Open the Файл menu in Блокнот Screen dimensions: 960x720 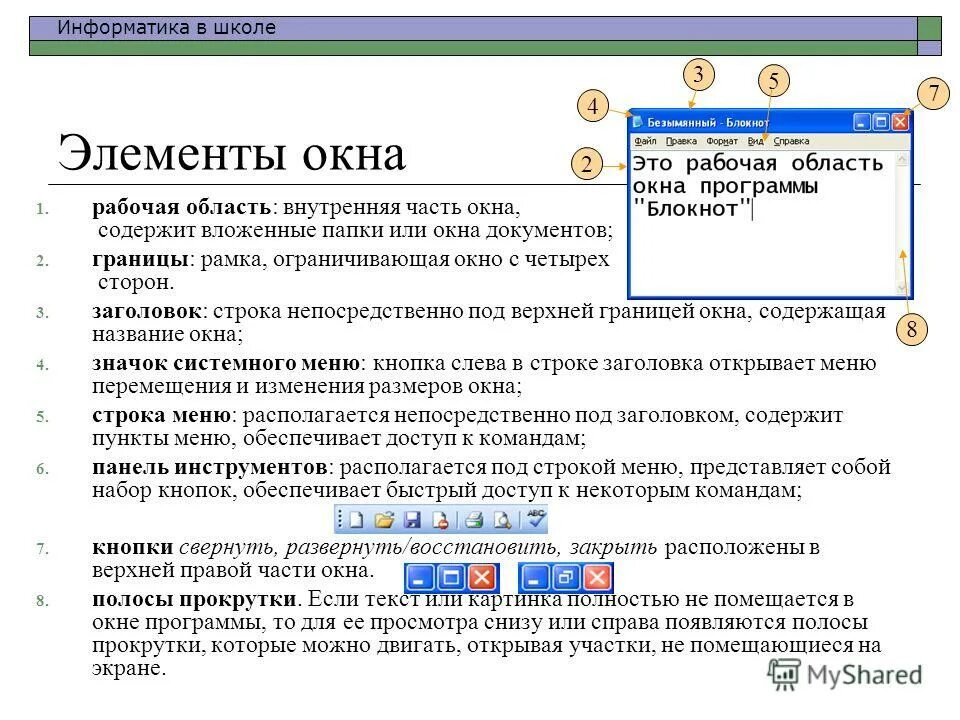pyautogui.click(x=645, y=142)
